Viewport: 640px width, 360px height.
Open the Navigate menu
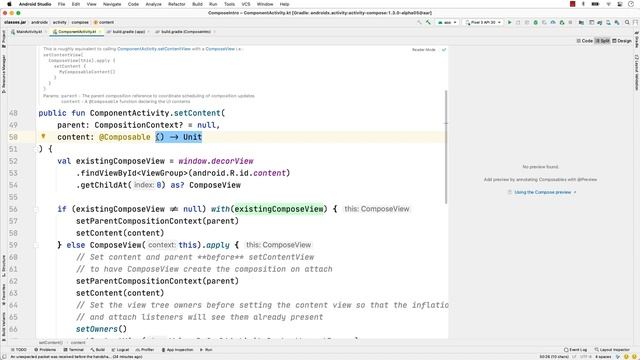[112, 4]
